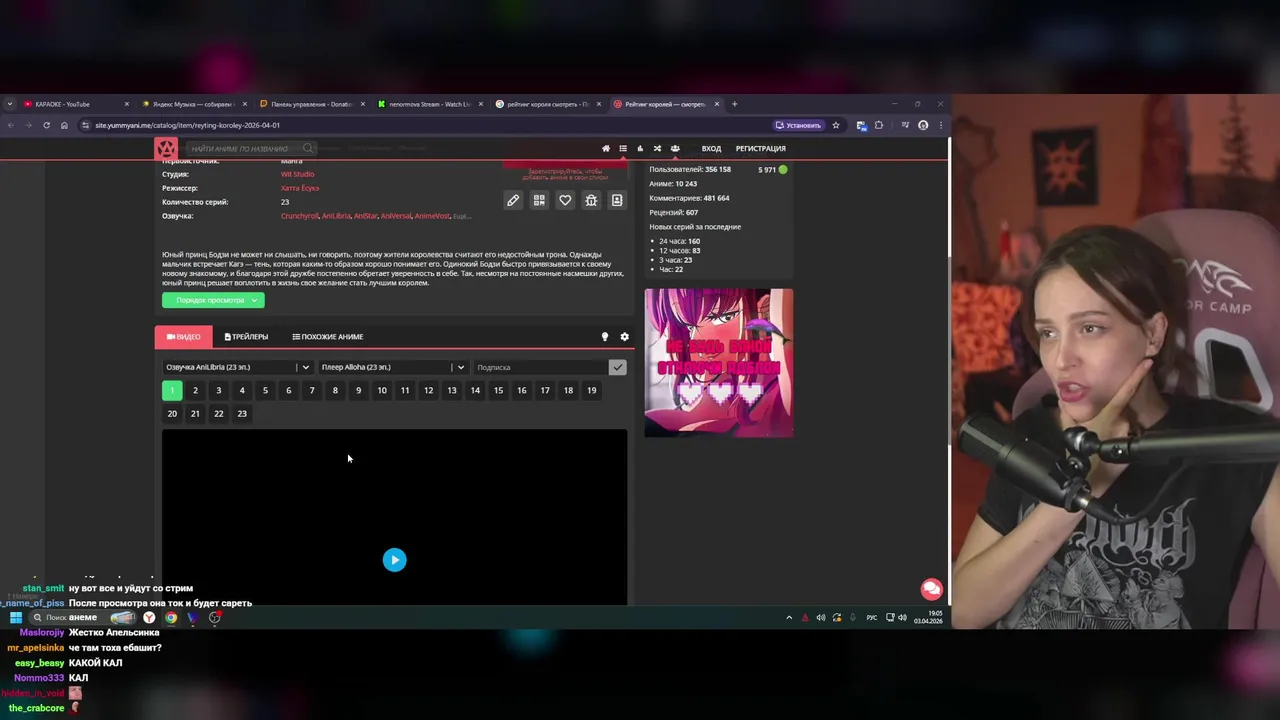Open director Хатта Ёсукэ link
The height and width of the screenshot is (720, 1280).
pos(300,188)
